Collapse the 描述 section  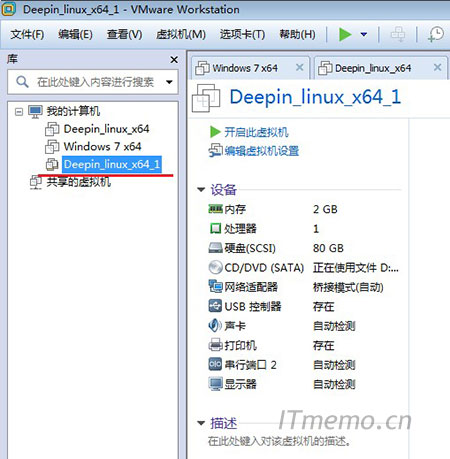201,423
